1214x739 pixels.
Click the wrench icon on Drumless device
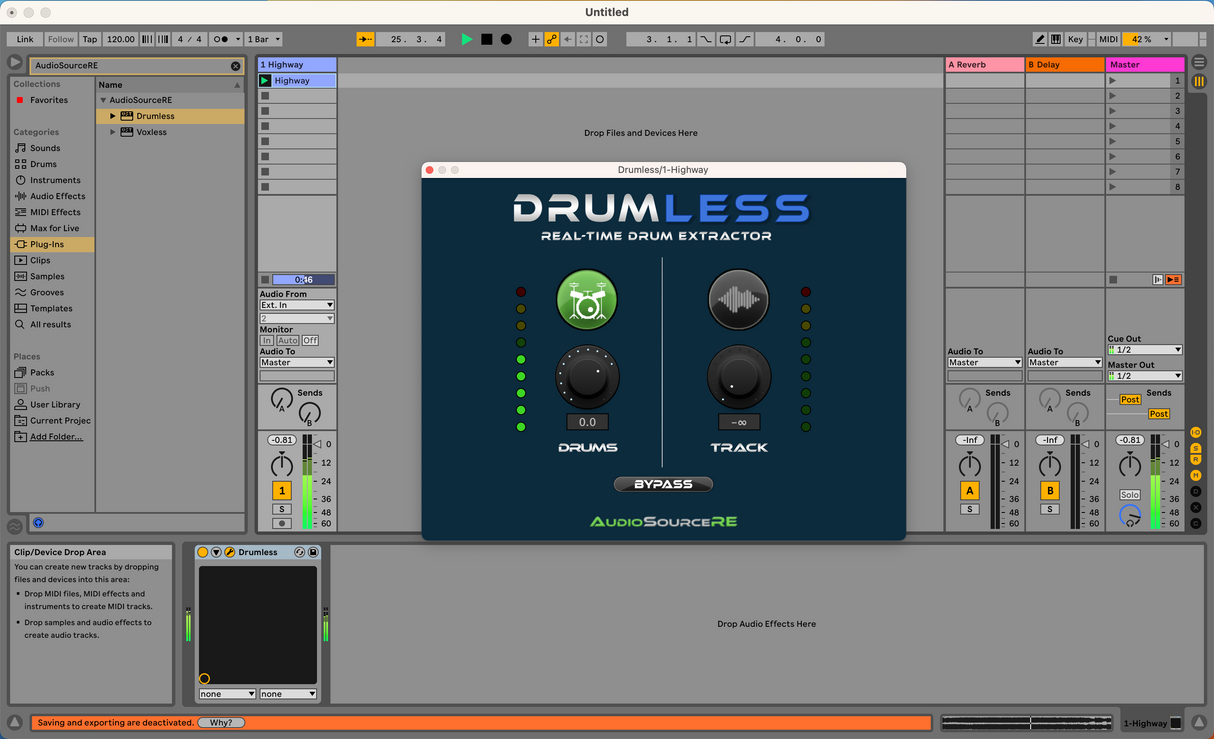tap(230, 552)
